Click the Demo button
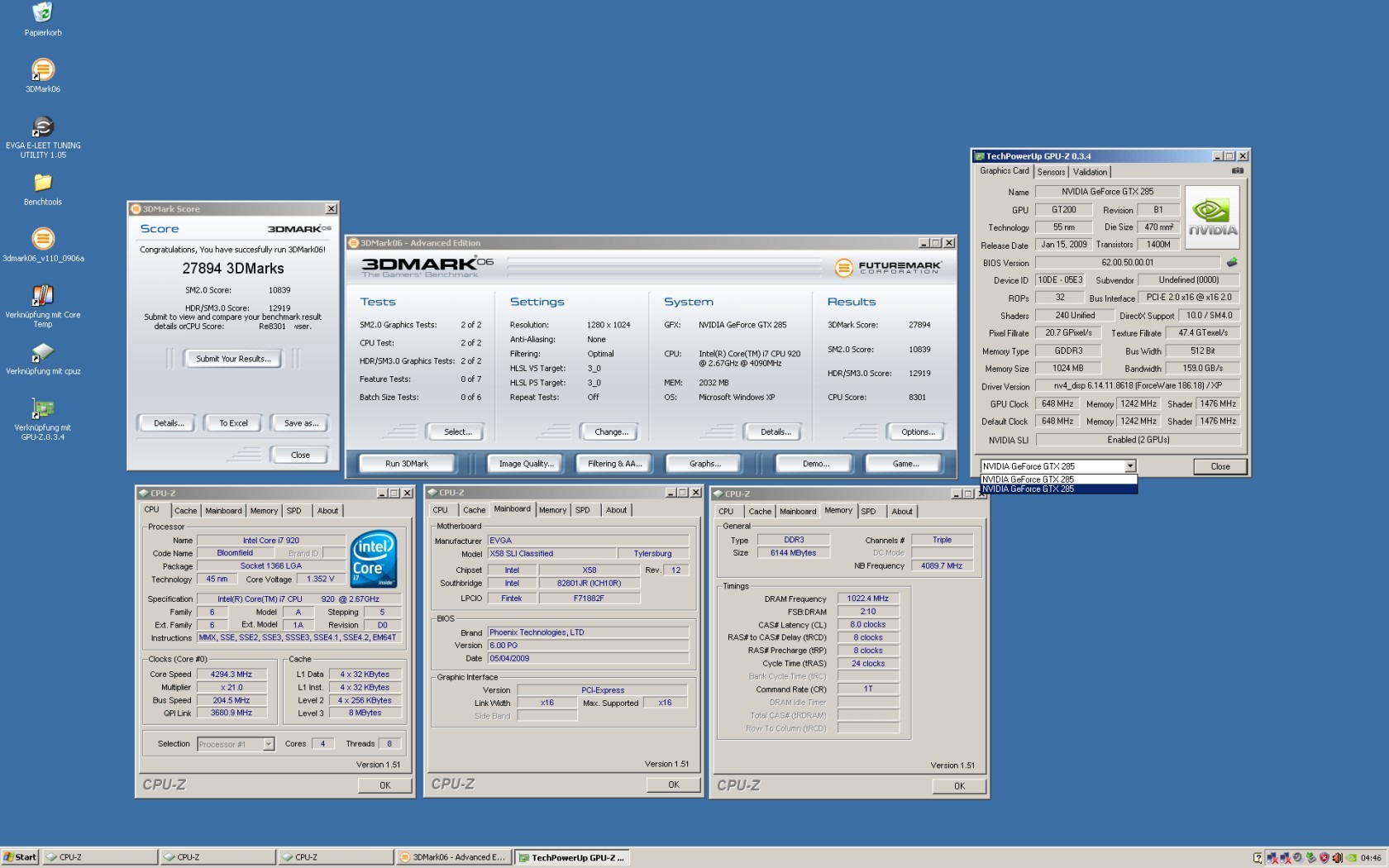This screenshot has height=868, width=1389. pyautogui.click(x=816, y=464)
